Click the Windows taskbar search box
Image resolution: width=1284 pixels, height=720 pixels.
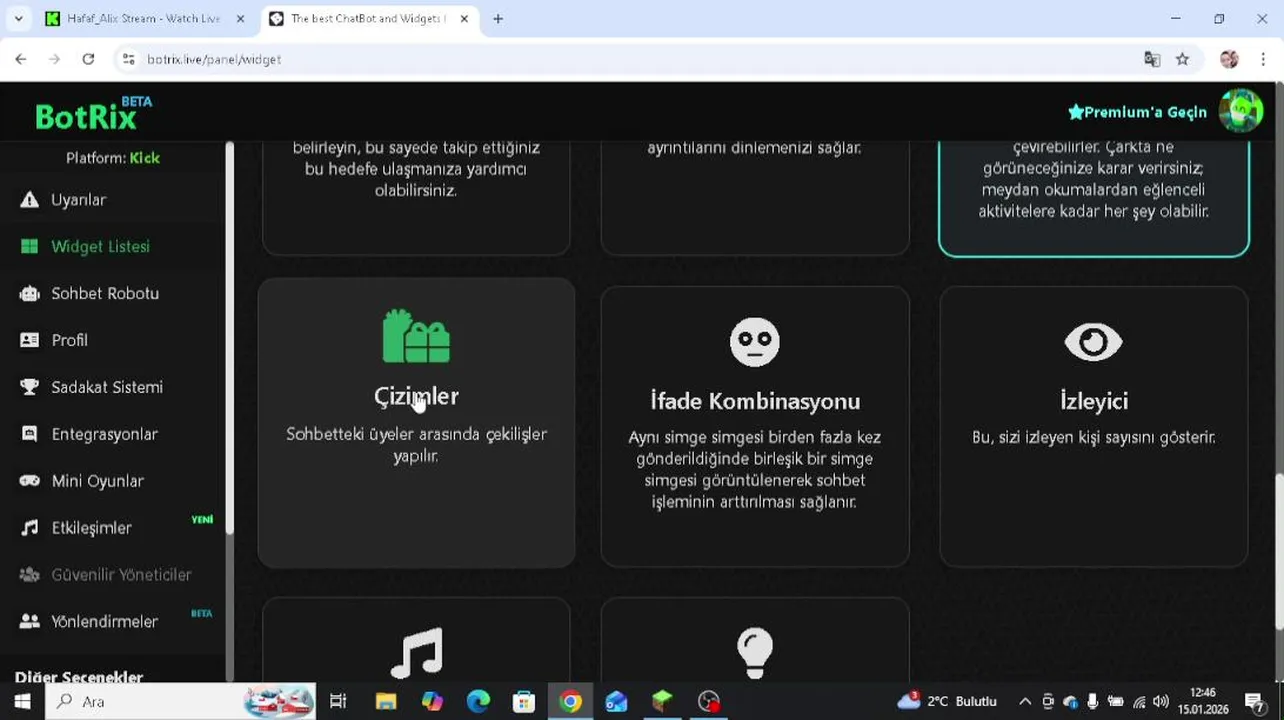pyautogui.click(x=180, y=701)
